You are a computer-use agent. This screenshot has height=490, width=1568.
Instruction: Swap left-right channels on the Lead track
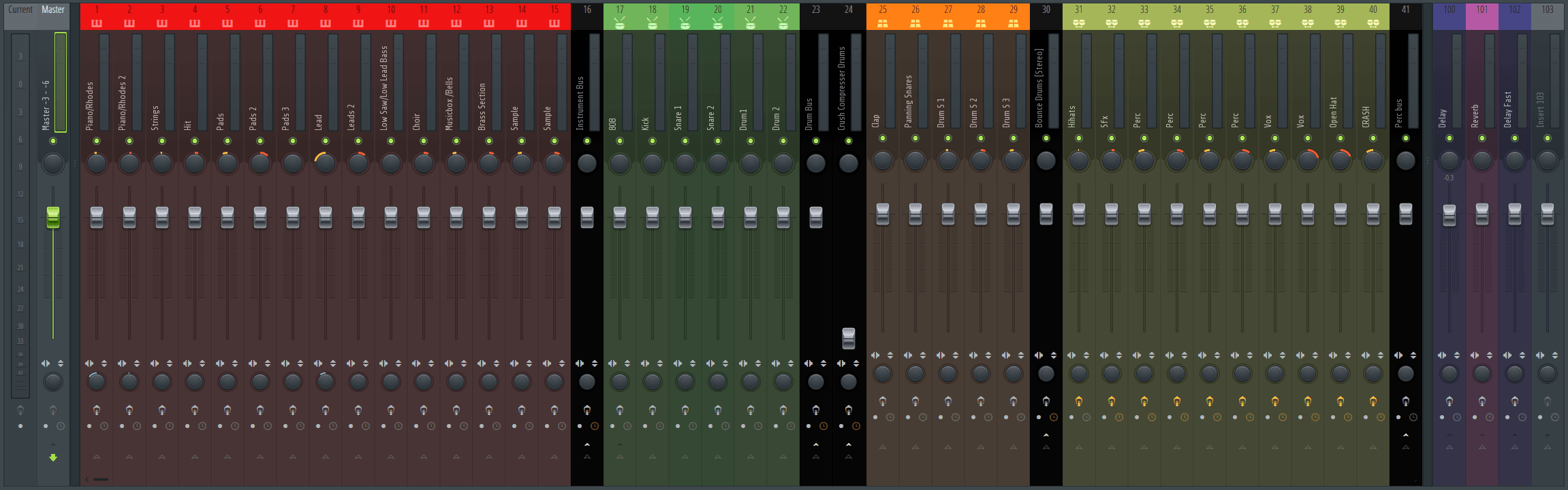click(318, 363)
